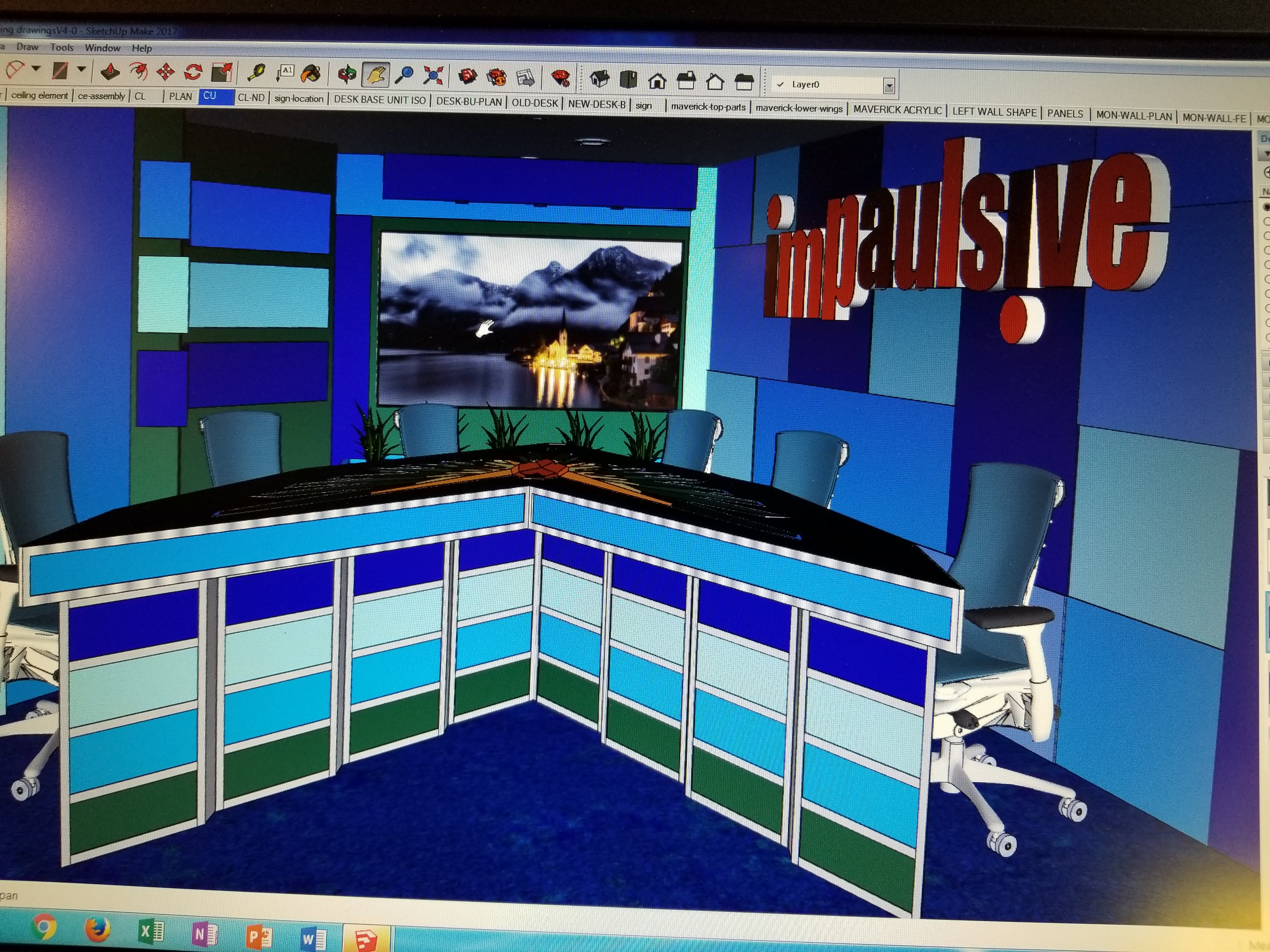Open the MON-WALL-FE scene tab
1270x952 pixels.
click(x=1214, y=118)
